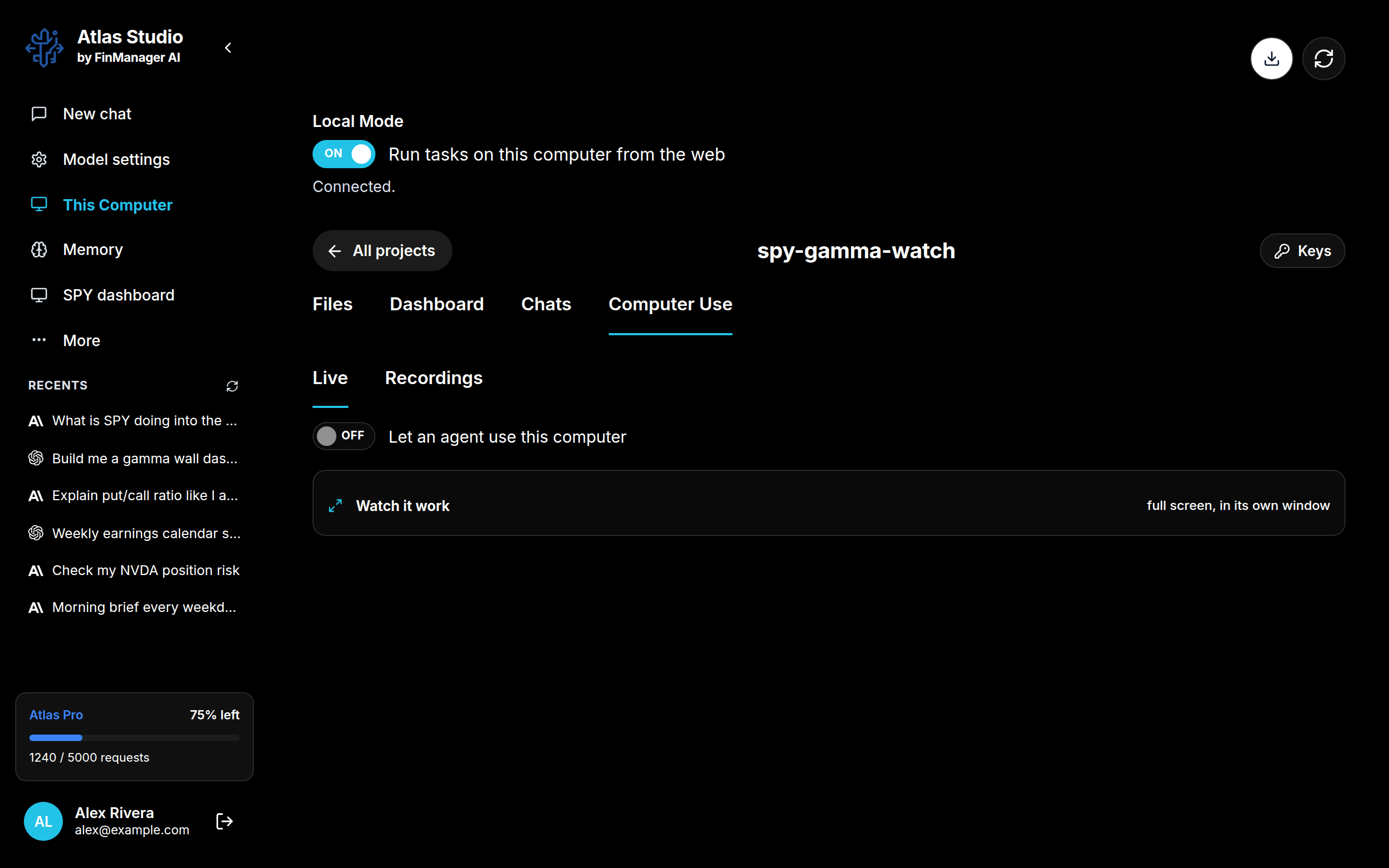This screenshot has height=868, width=1389.
Task: Click the download icon button
Action: [x=1271, y=59]
